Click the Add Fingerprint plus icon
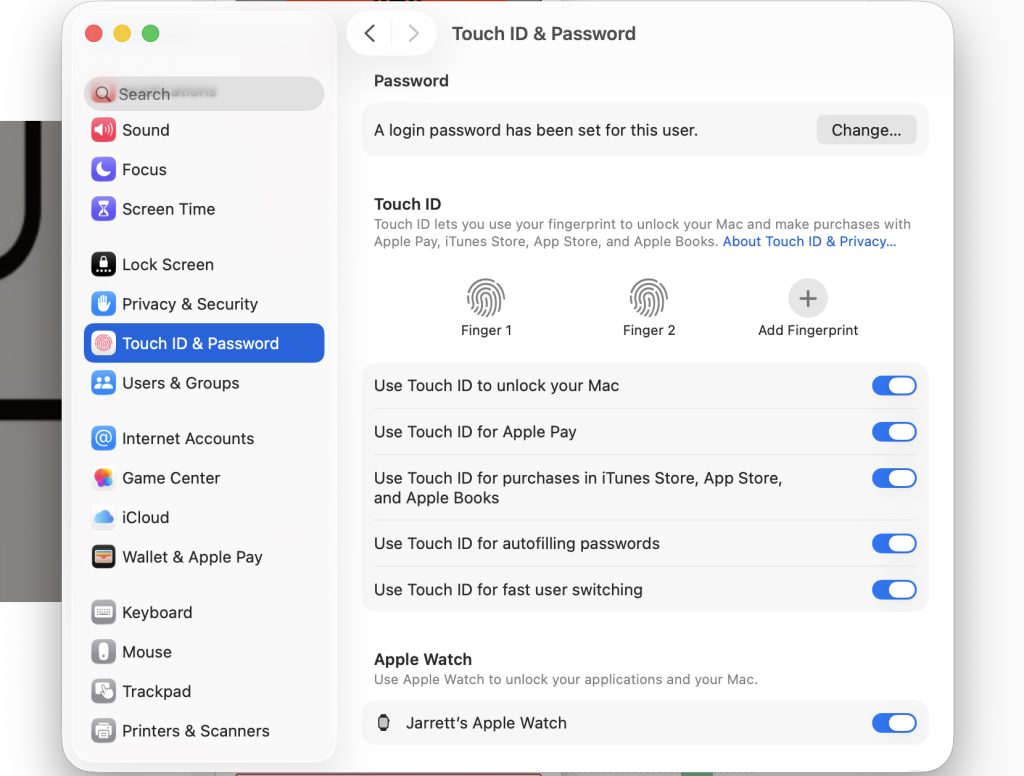Image resolution: width=1024 pixels, height=776 pixels. 808,298
